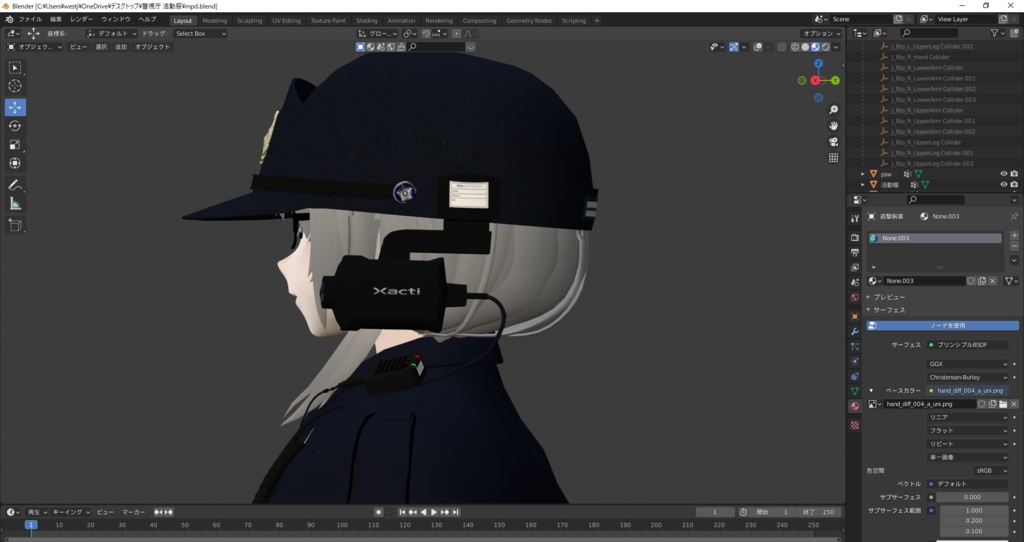
Task: Toggle X-ray display in viewport header
Action: (780, 47)
